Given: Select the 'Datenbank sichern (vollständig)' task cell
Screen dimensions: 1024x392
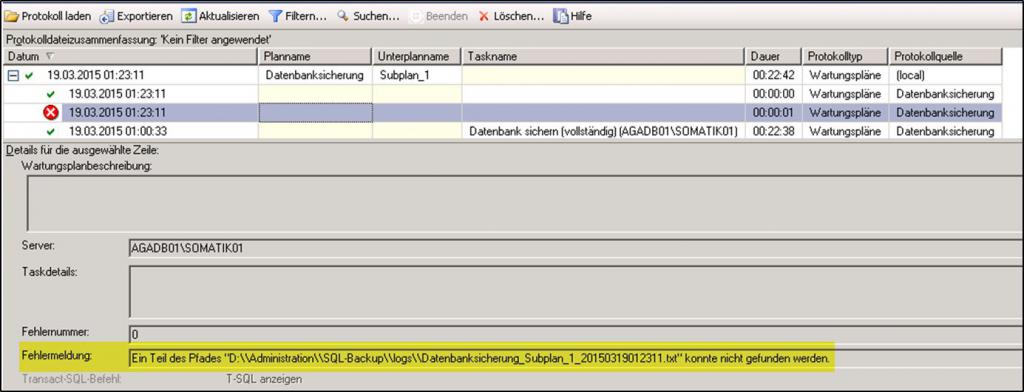Looking at the screenshot, I should pos(604,132).
